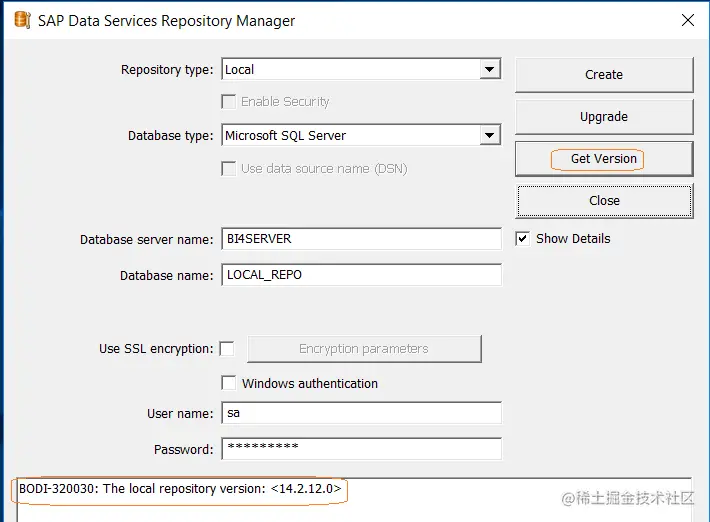Click the Database server name field BI4SERVER
The height and width of the screenshot is (522, 710).
coord(361,239)
